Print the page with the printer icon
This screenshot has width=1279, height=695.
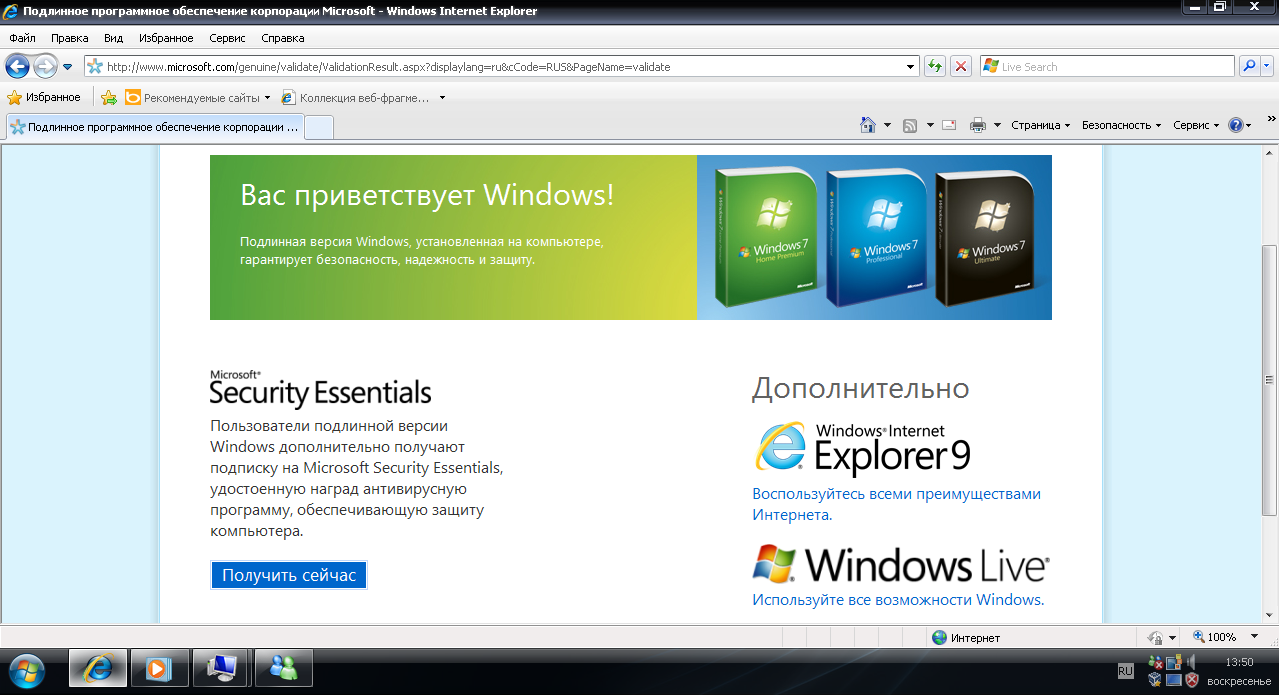point(977,125)
